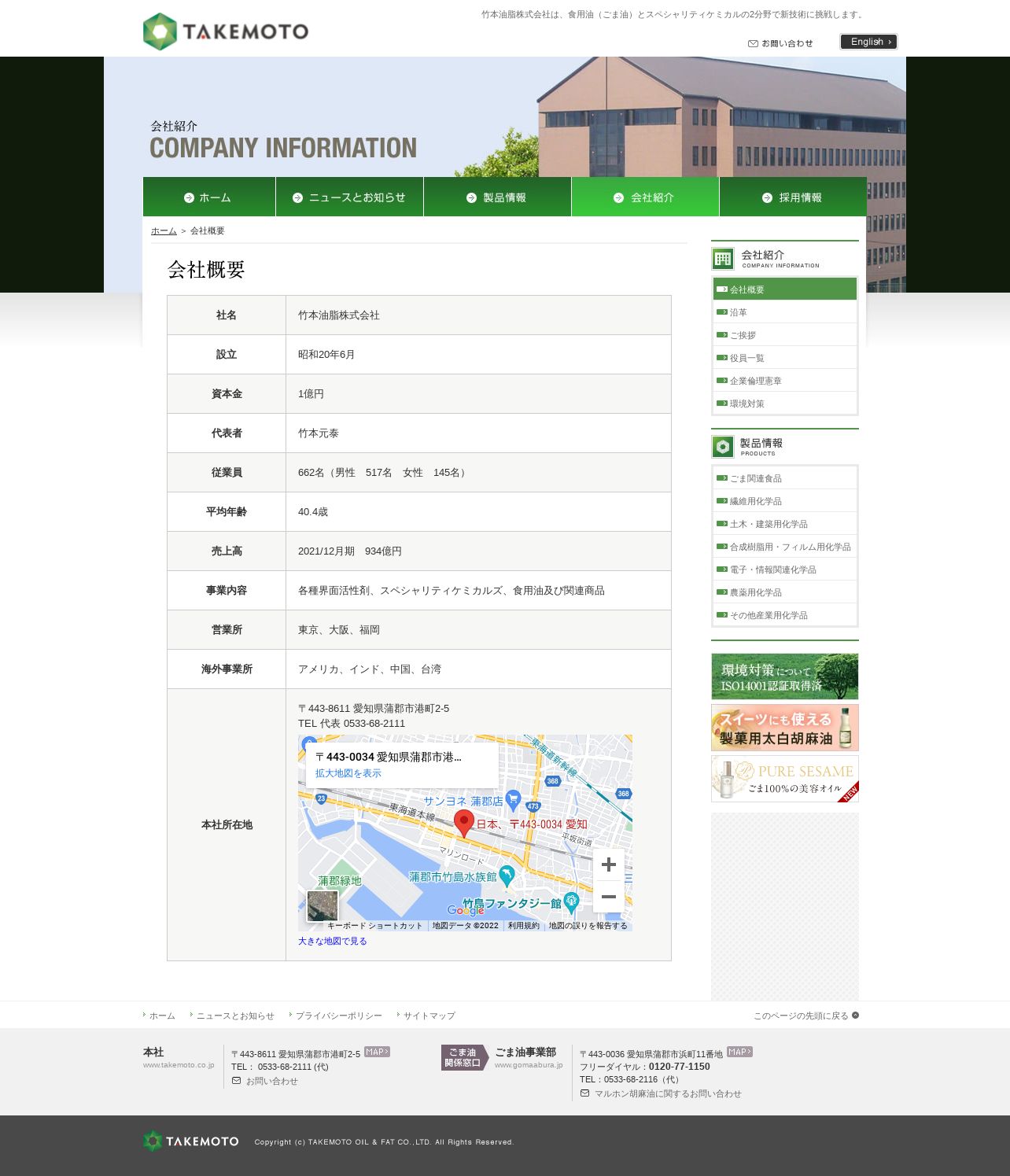Click 拡大地図を表示 in the map popup
The width and height of the screenshot is (1010, 1176).
348,773
